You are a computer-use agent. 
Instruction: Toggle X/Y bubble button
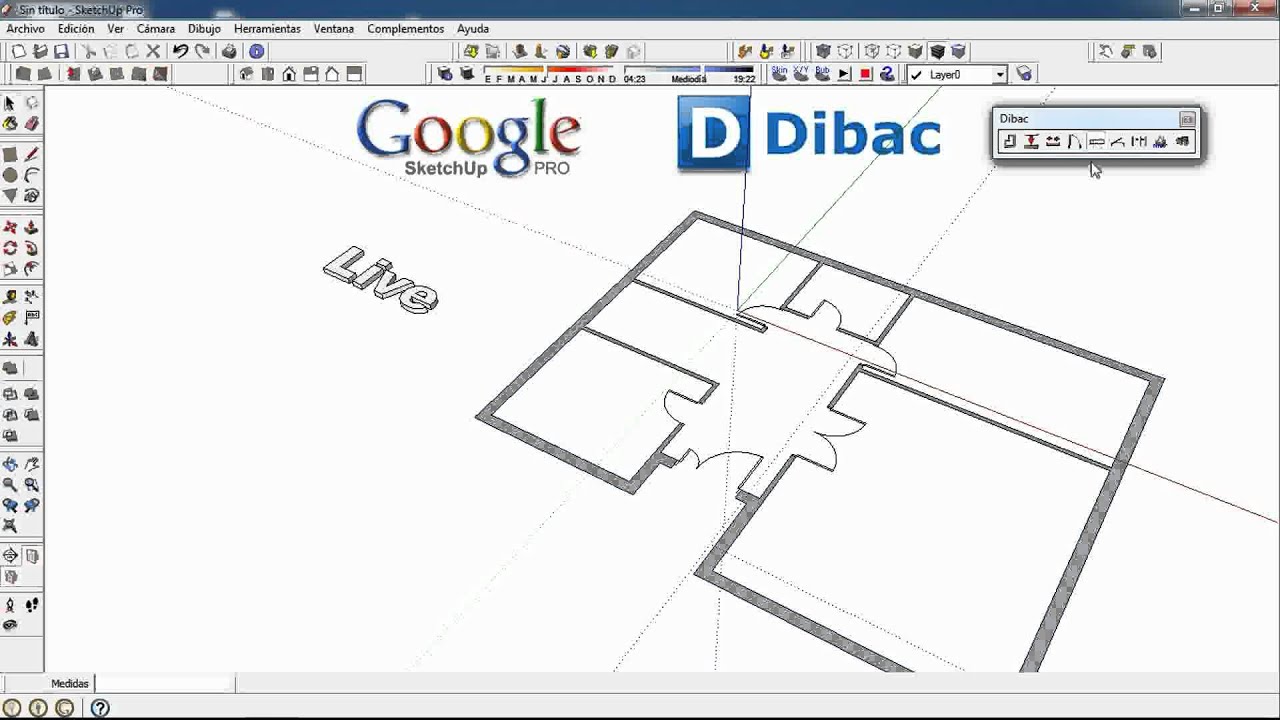[x=801, y=74]
